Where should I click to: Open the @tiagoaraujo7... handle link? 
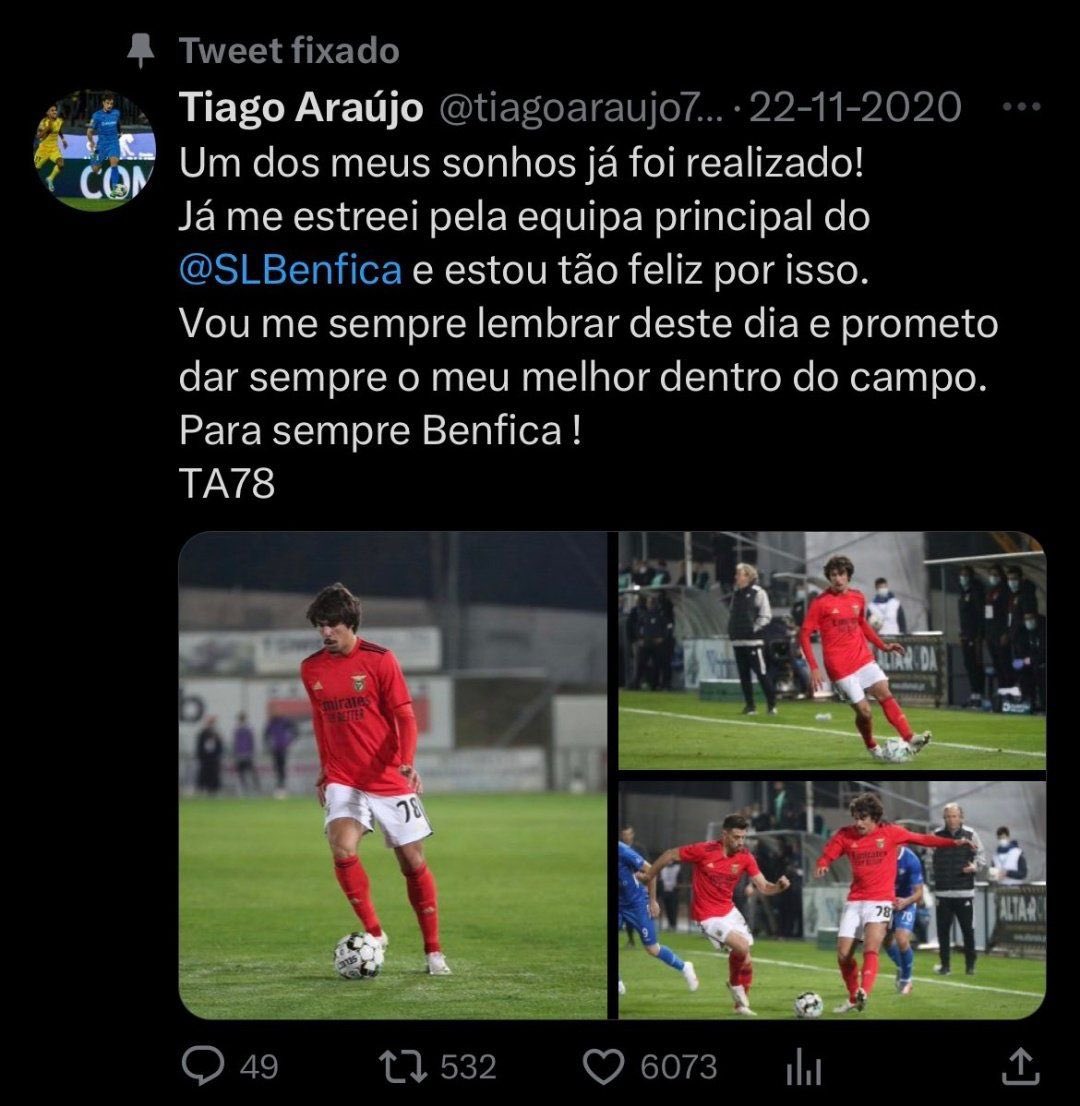tap(581, 108)
